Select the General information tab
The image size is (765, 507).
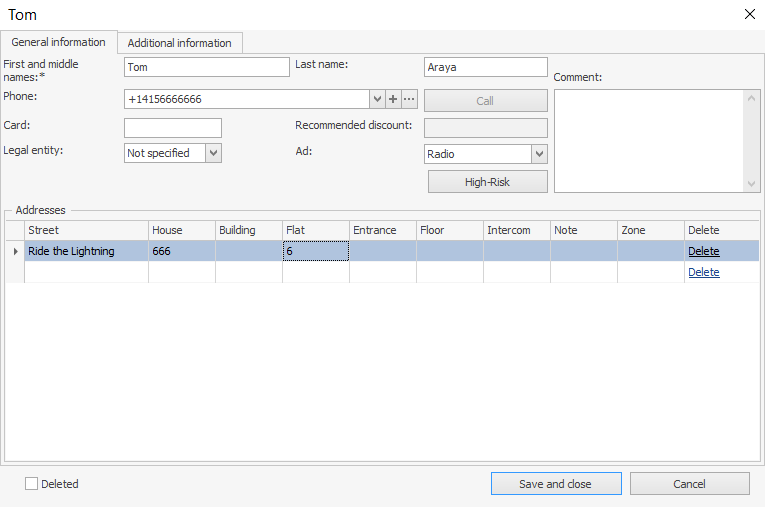58,42
